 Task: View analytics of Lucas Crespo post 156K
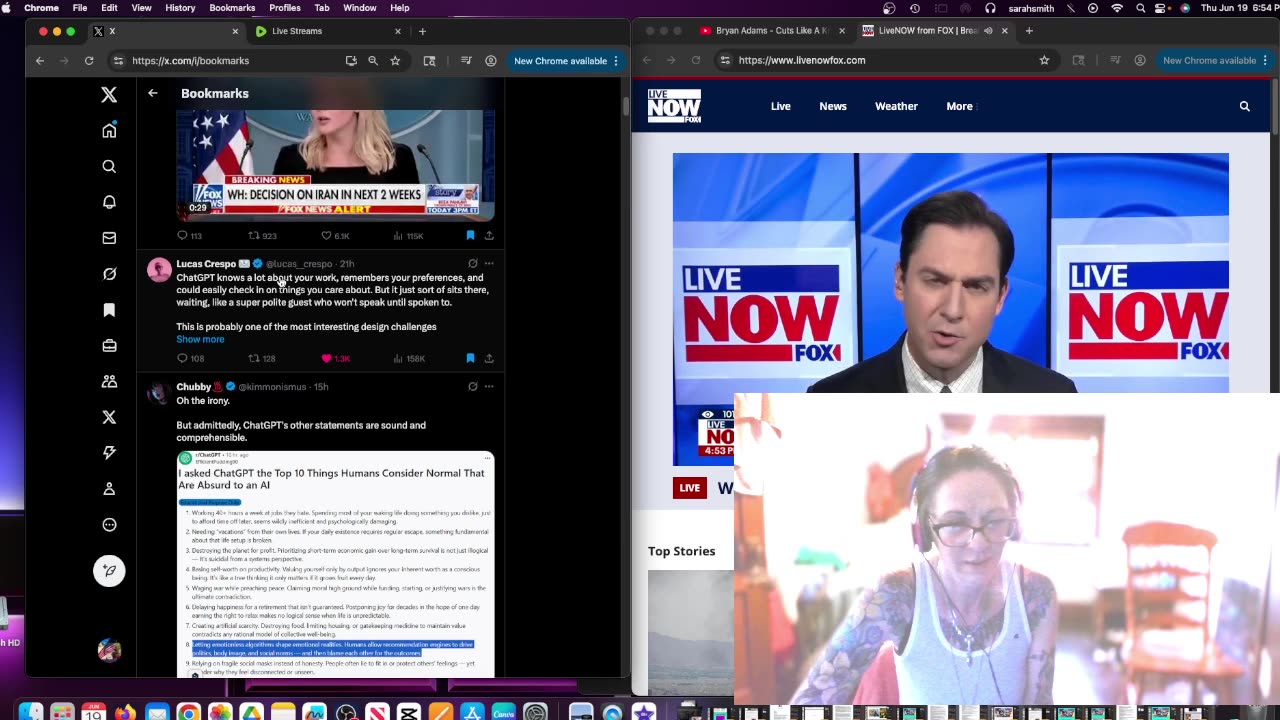click(x=410, y=358)
